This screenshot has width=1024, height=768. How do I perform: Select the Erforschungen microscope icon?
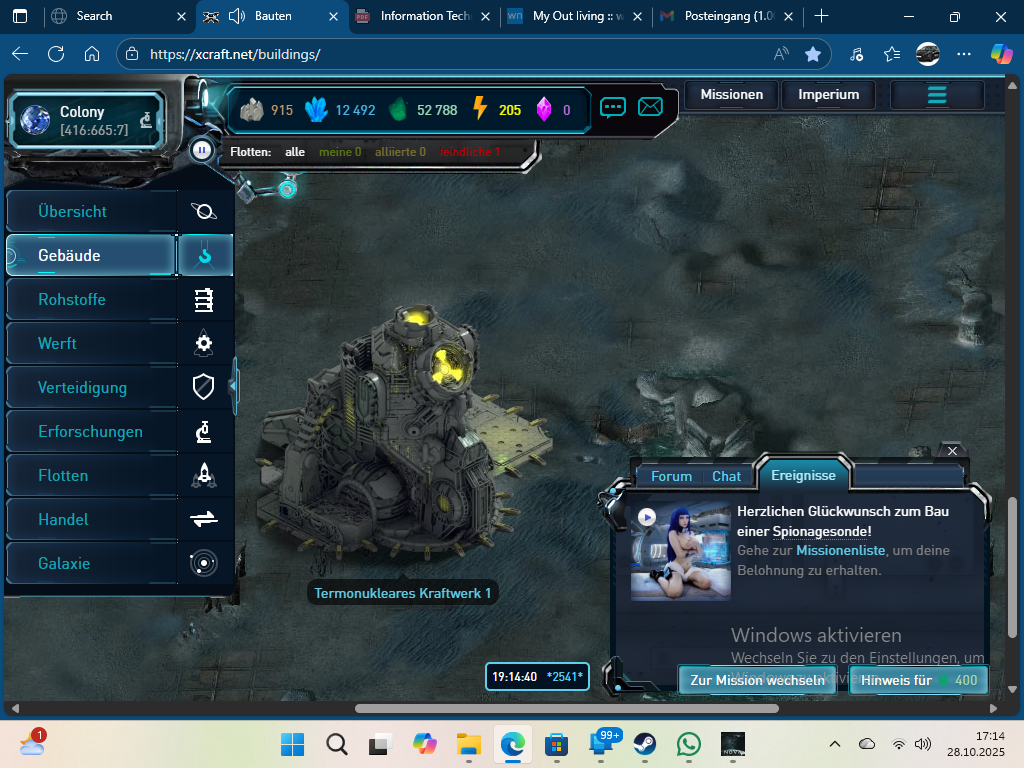[204, 432]
